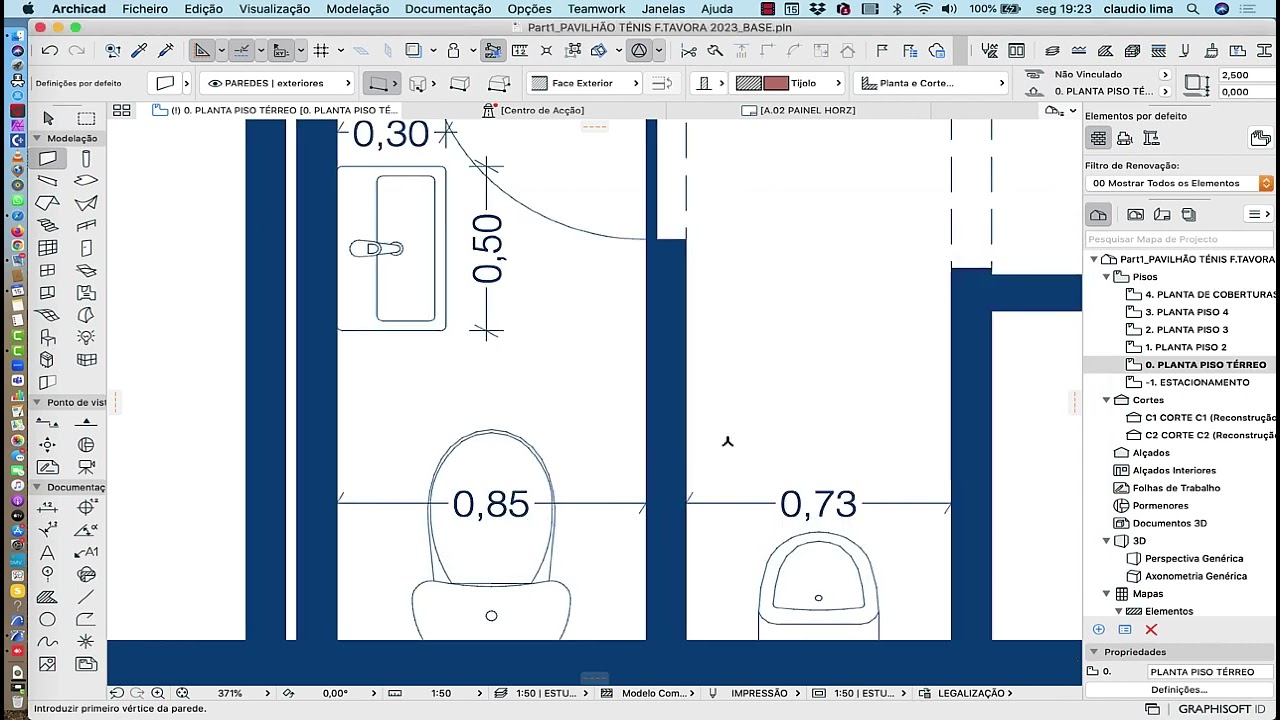Switch to the A.02 PAINEL HORZ tab
Image resolution: width=1280 pixels, height=720 pixels.
798,110
